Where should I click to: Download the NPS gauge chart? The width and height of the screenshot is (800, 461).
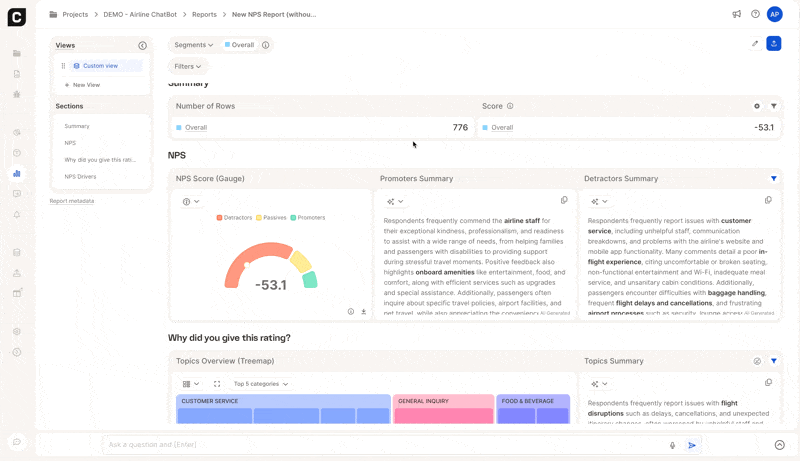tap(363, 312)
